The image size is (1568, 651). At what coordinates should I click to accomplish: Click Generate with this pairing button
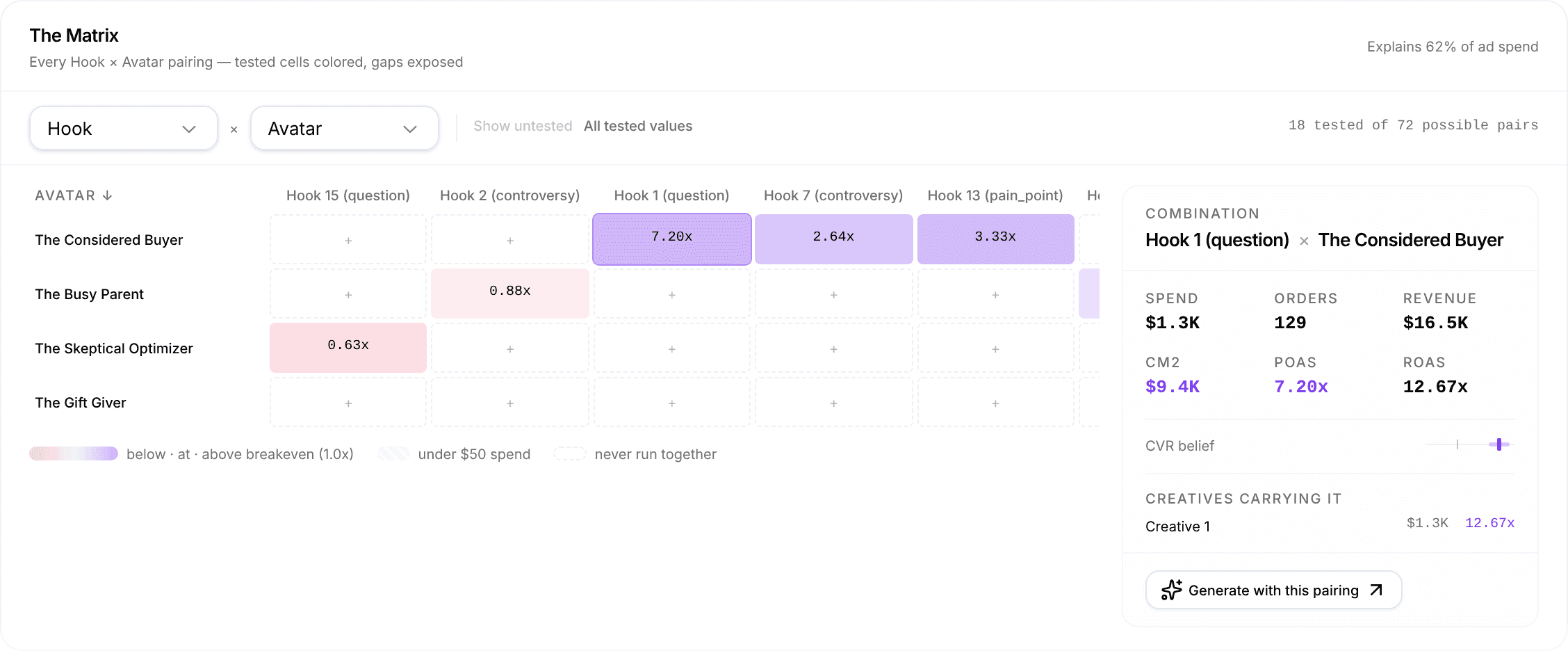pos(1273,590)
